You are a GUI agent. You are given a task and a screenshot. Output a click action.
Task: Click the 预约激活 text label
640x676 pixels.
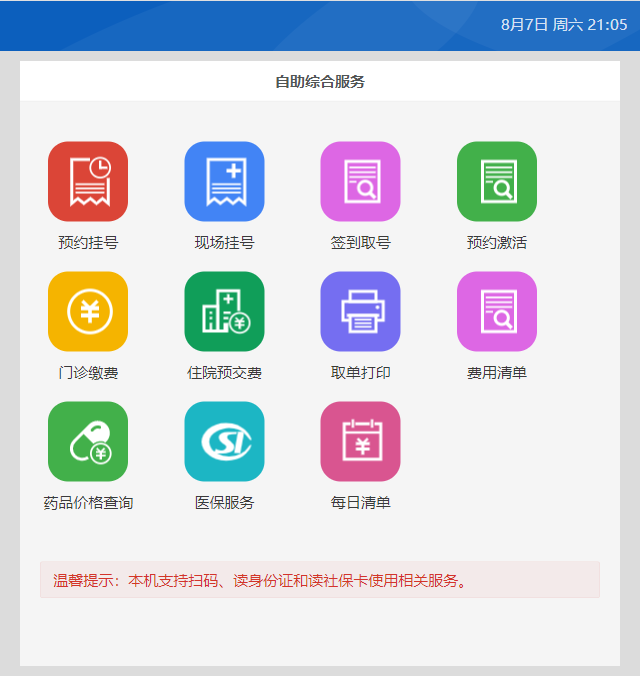coord(497,243)
